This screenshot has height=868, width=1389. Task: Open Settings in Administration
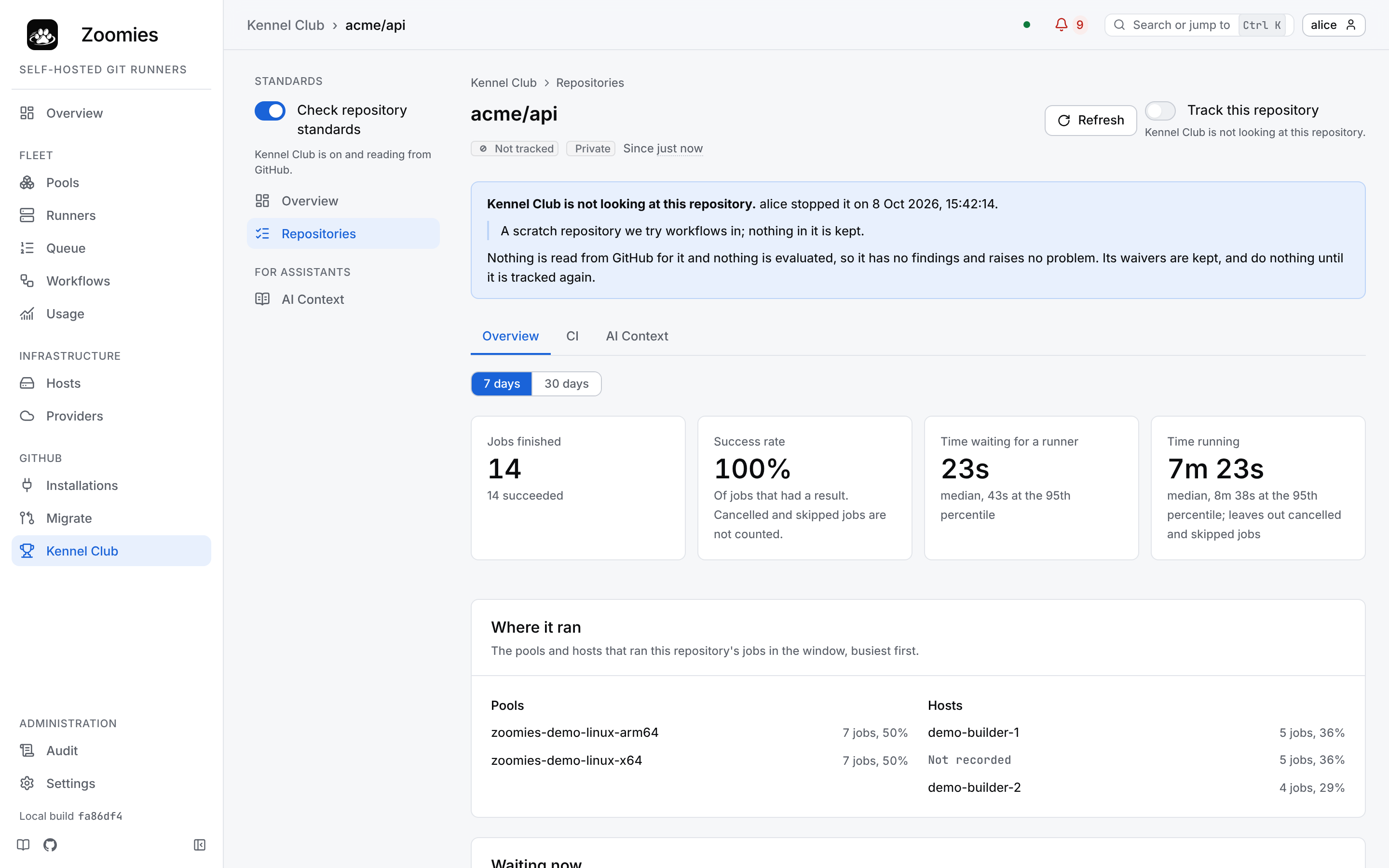coord(111,783)
